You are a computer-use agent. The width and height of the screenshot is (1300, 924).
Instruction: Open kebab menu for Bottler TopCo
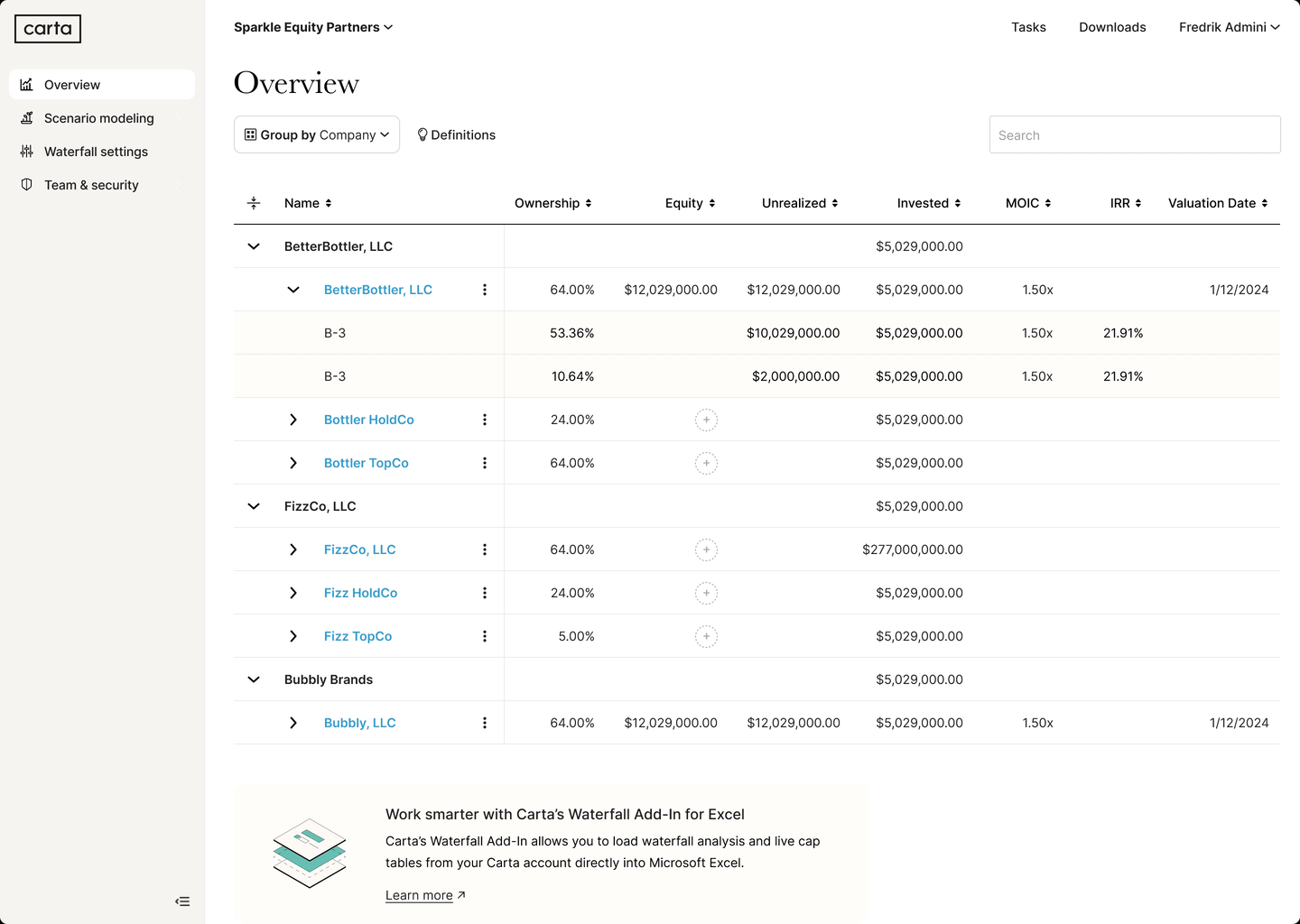coord(485,463)
